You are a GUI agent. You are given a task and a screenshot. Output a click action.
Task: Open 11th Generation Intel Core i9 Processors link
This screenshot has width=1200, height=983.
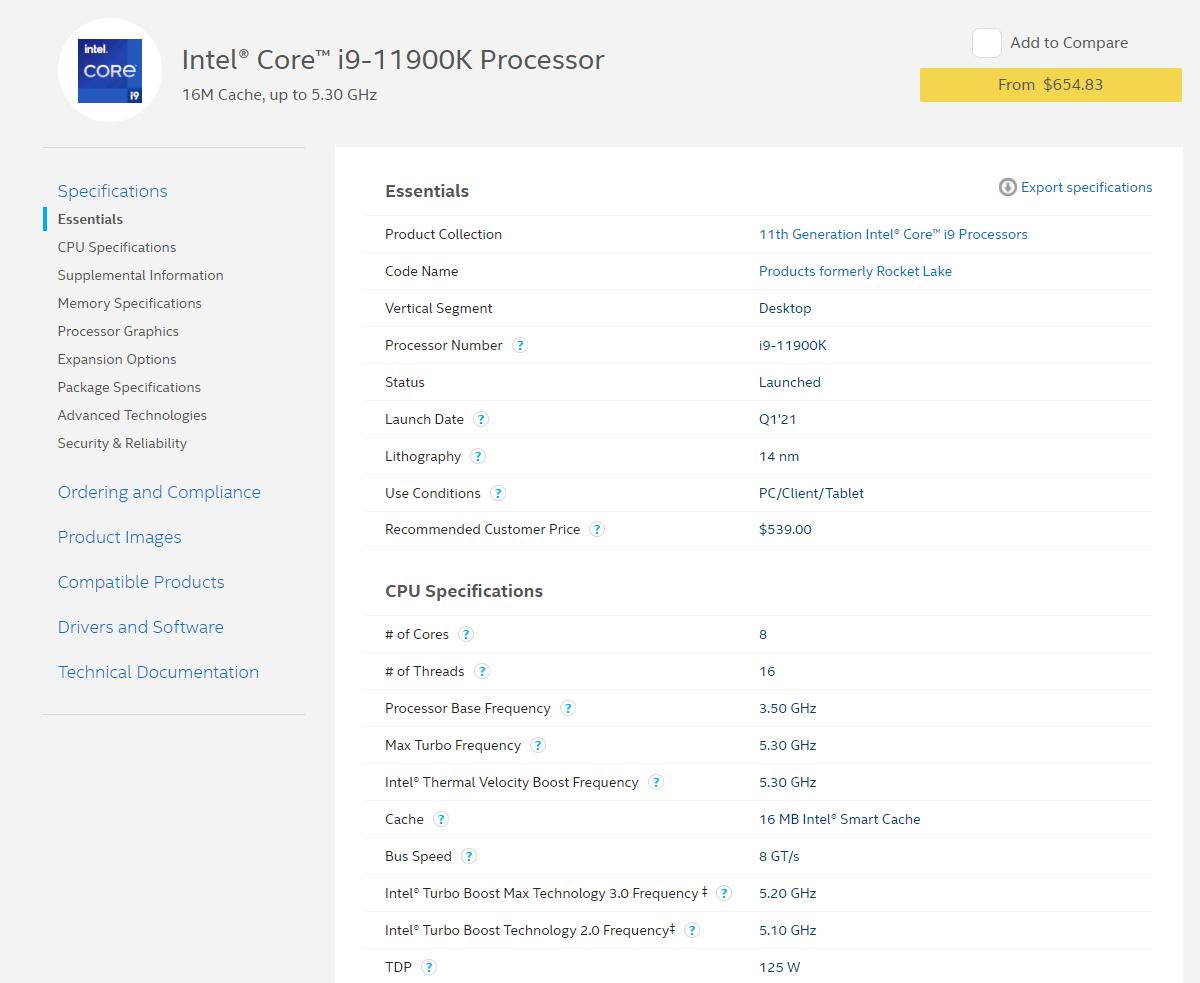point(893,234)
